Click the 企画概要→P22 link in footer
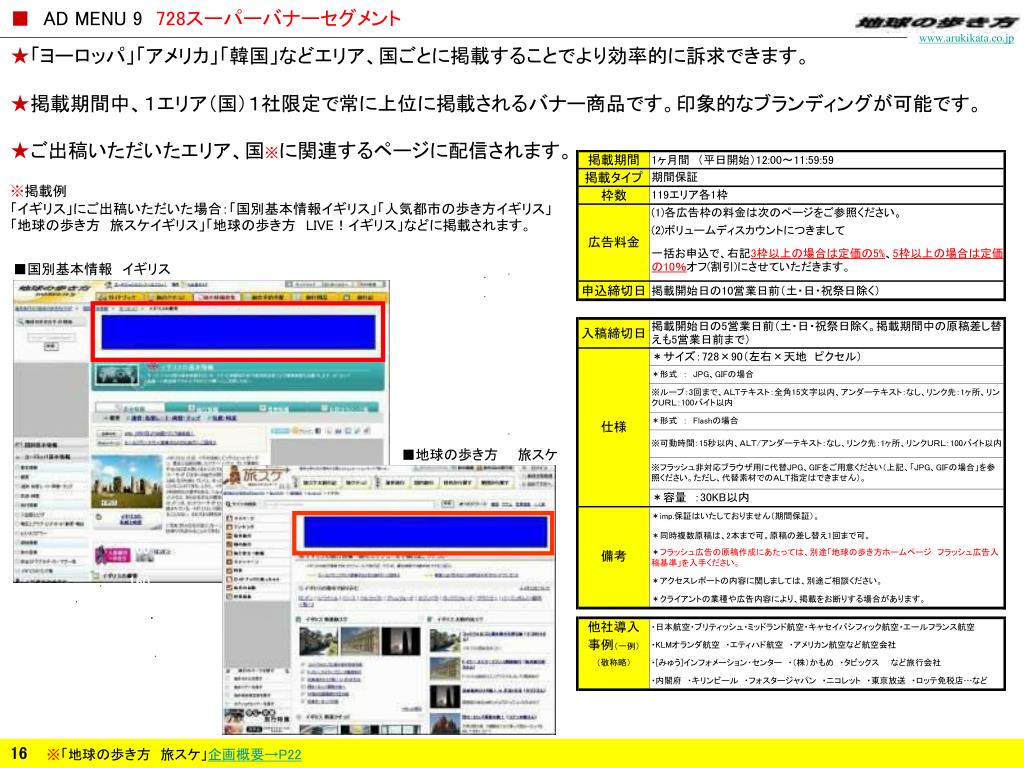The width and height of the screenshot is (1024, 768). tap(255, 754)
